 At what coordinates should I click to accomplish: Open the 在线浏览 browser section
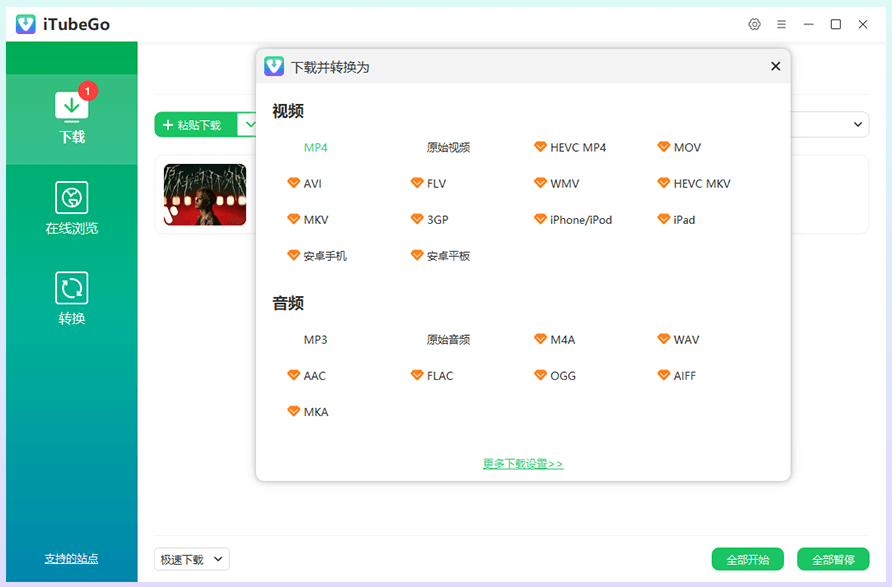(x=72, y=208)
